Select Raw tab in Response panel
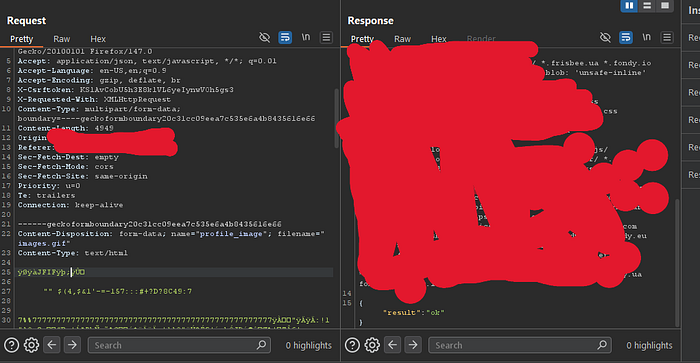 coord(402,39)
